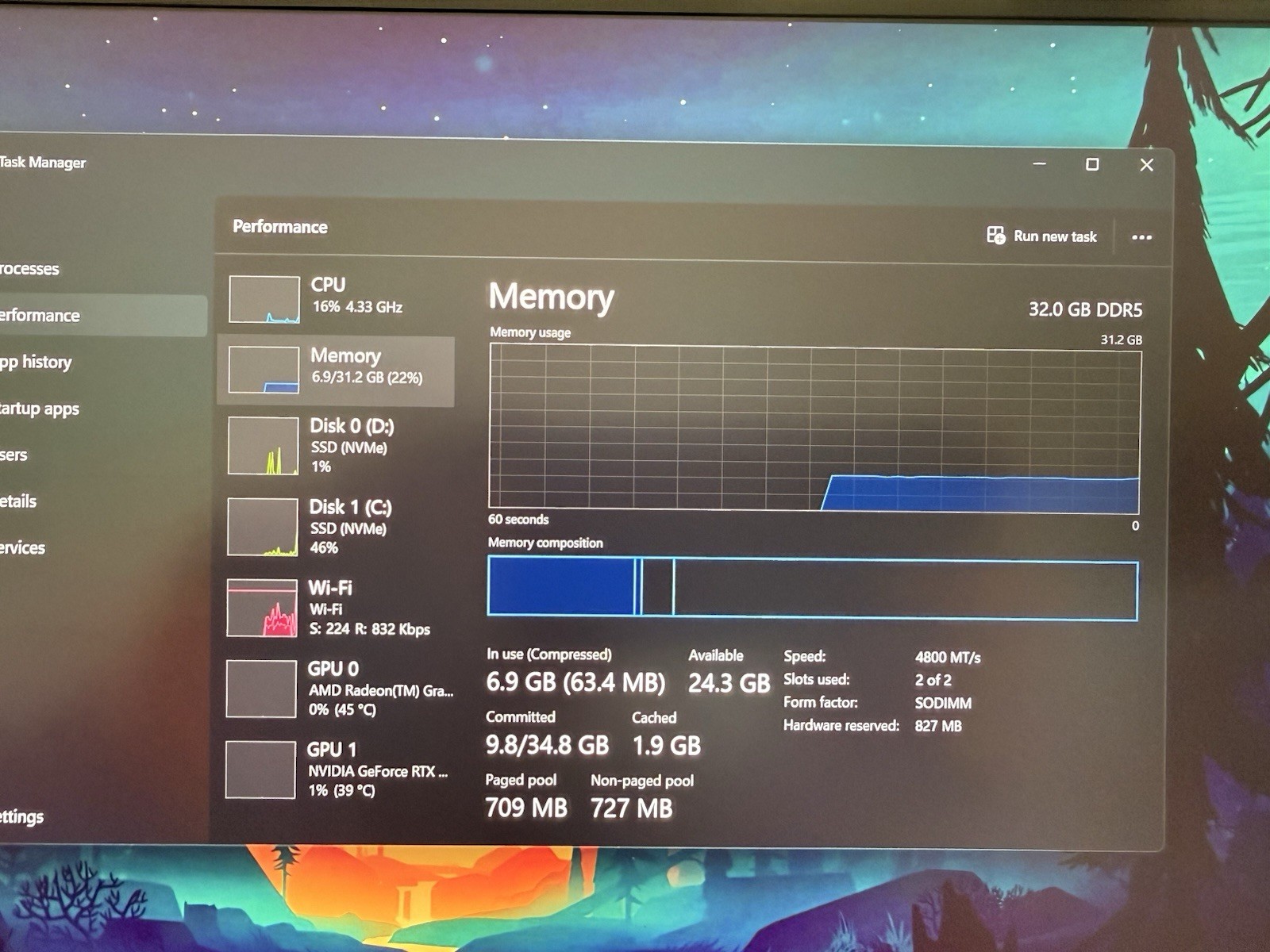Click the '6.9/31.2 GB (22%)' memory reading
Screen dimensions: 1270x952
(x=367, y=378)
